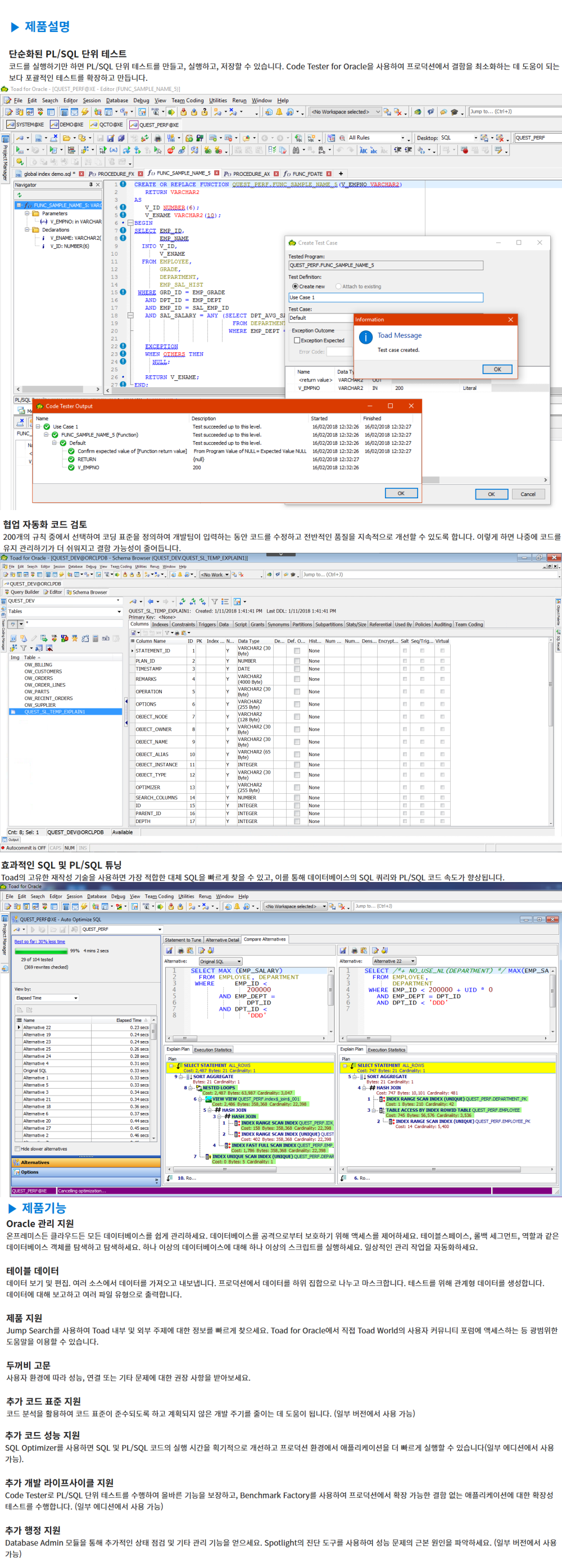Click the blue info icon in Information dialog
The image size is (562, 1568).
[x=365, y=337]
